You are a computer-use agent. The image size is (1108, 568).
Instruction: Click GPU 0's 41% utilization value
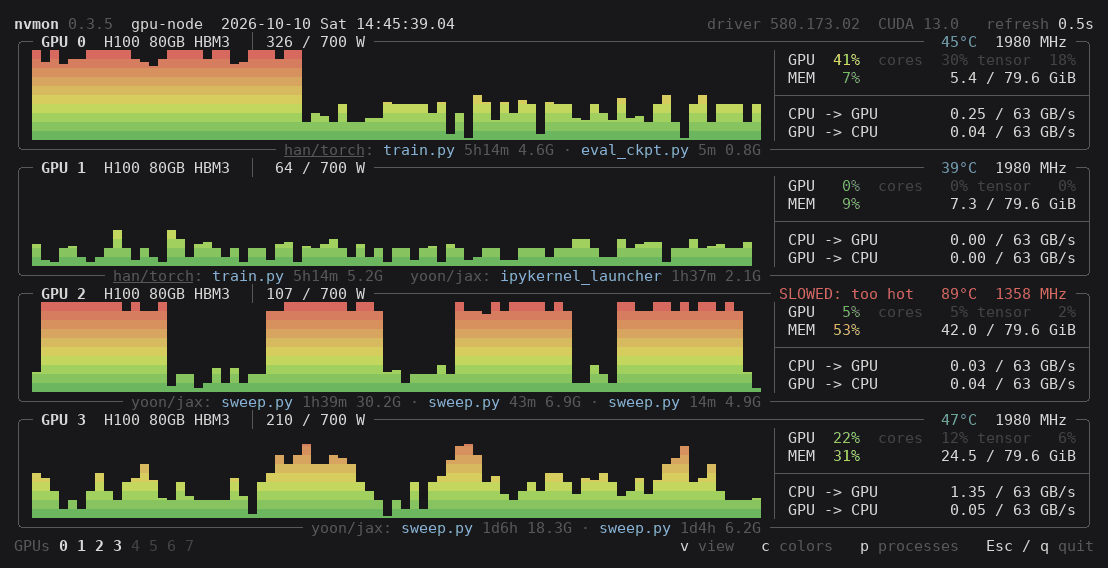(x=846, y=60)
